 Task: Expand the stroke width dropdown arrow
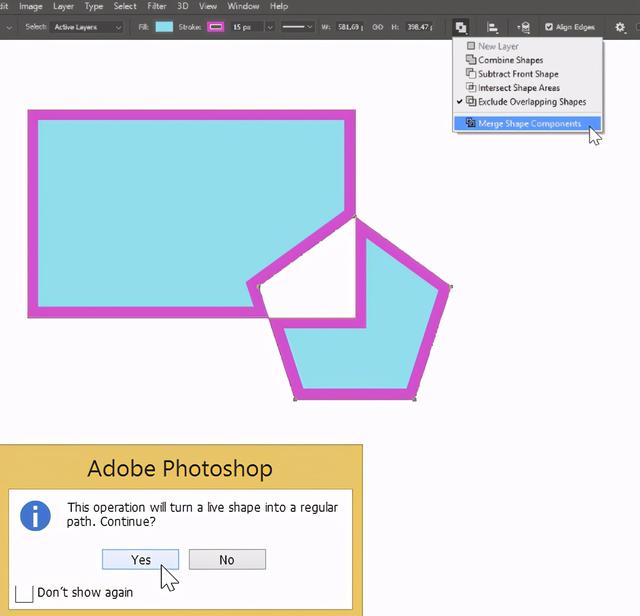(269, 27)
